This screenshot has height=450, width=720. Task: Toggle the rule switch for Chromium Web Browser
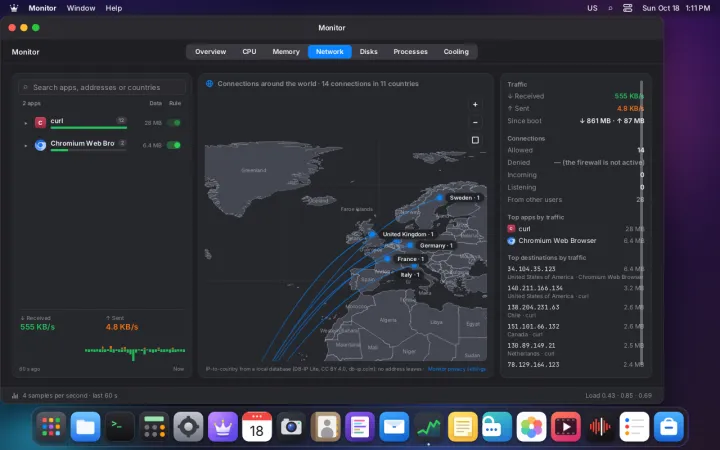[x=174, y=145]
